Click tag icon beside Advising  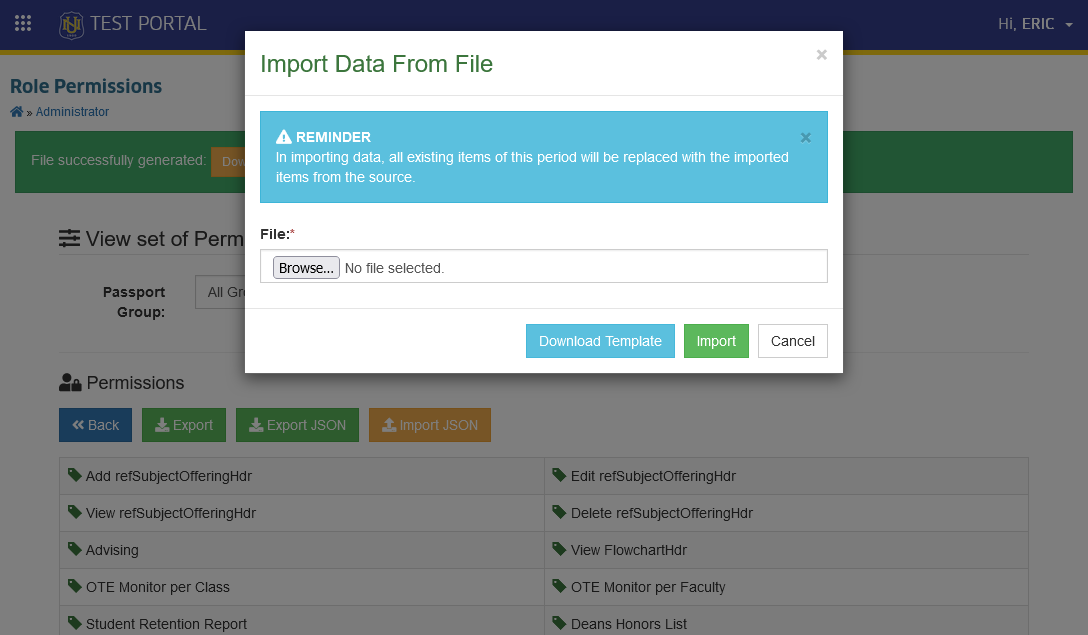(75, 549)
